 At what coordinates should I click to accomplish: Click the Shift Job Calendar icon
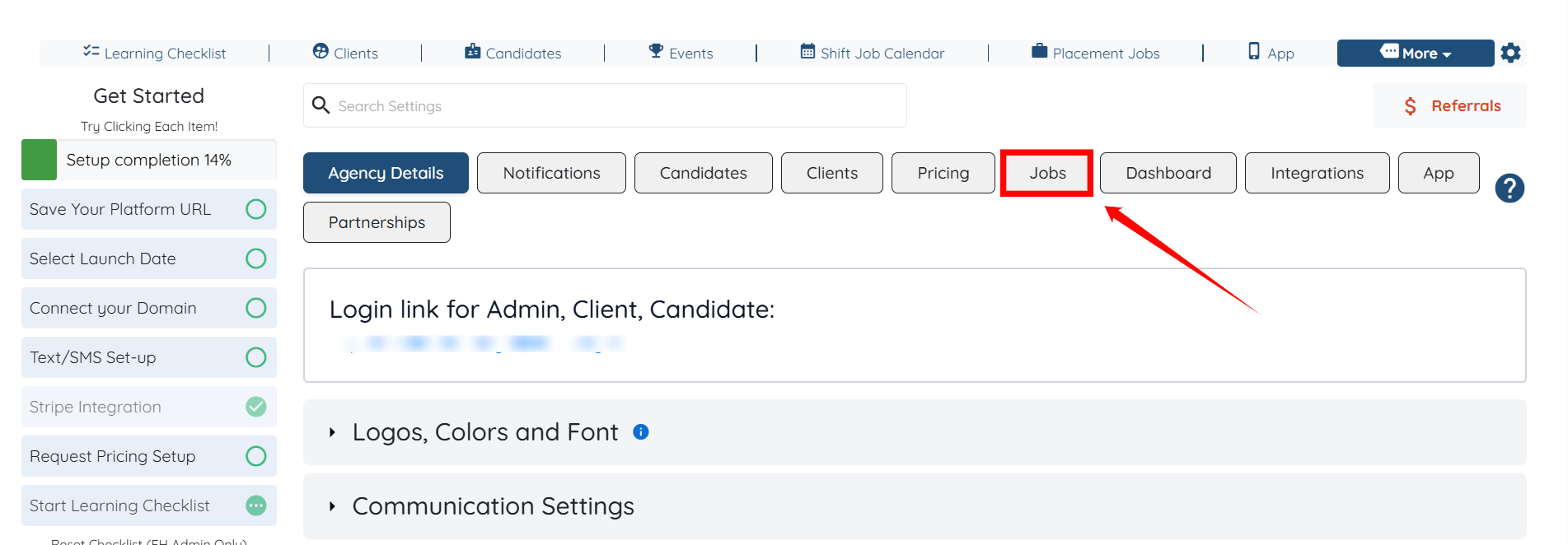(x=807, y=52)
